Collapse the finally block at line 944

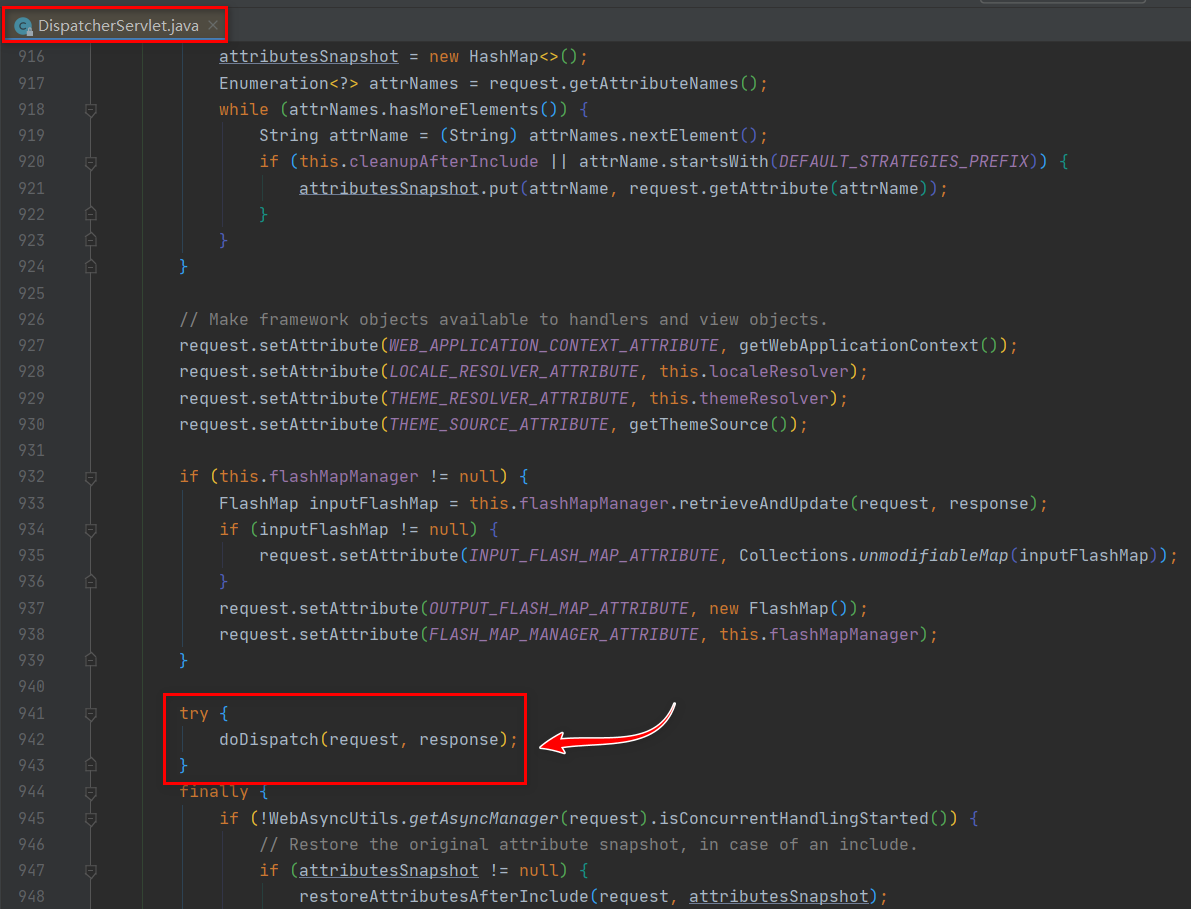(x=90, y=792)
